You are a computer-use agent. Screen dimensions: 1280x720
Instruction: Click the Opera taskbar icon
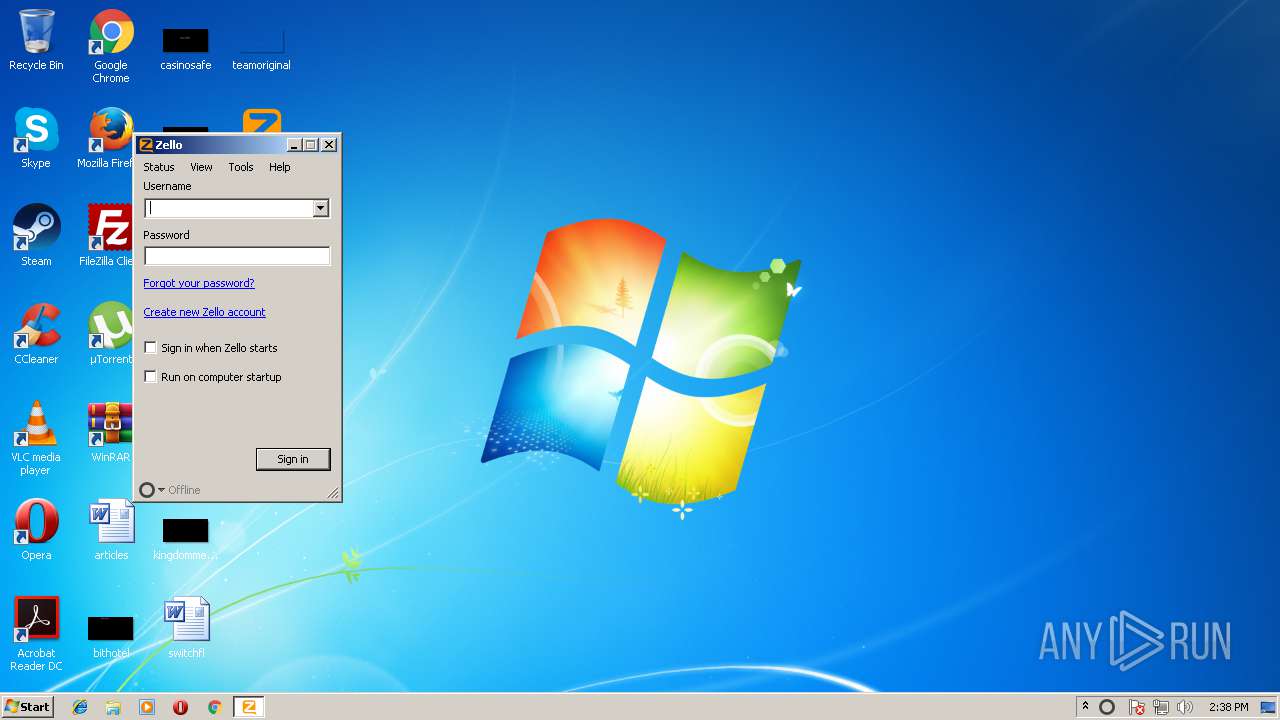click(x=180, y=707)
